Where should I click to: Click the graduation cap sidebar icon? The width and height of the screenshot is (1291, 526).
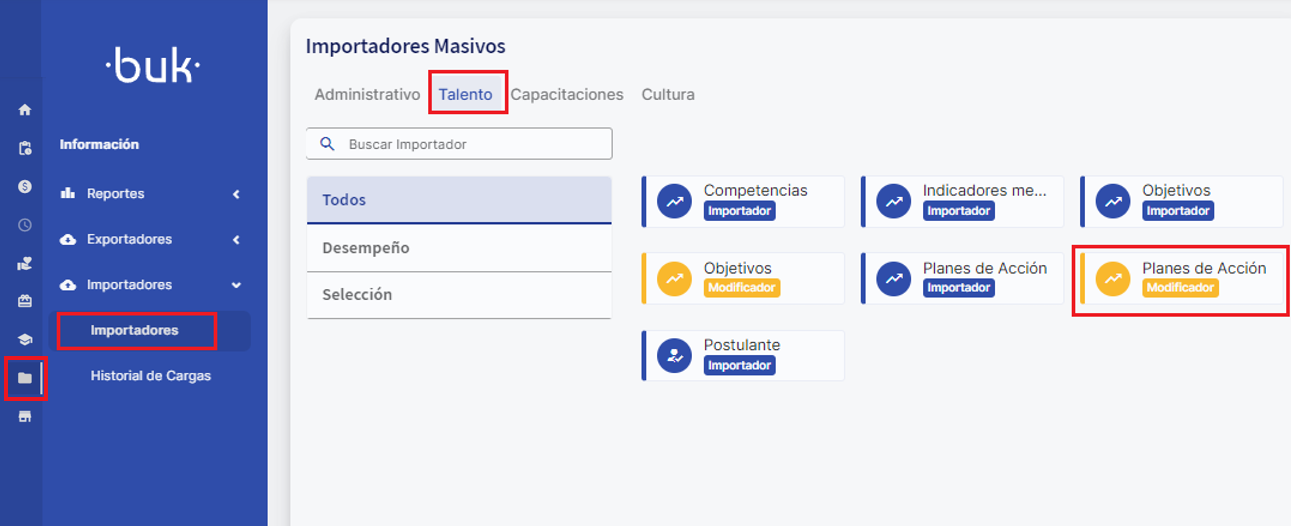tap(25, 340)
